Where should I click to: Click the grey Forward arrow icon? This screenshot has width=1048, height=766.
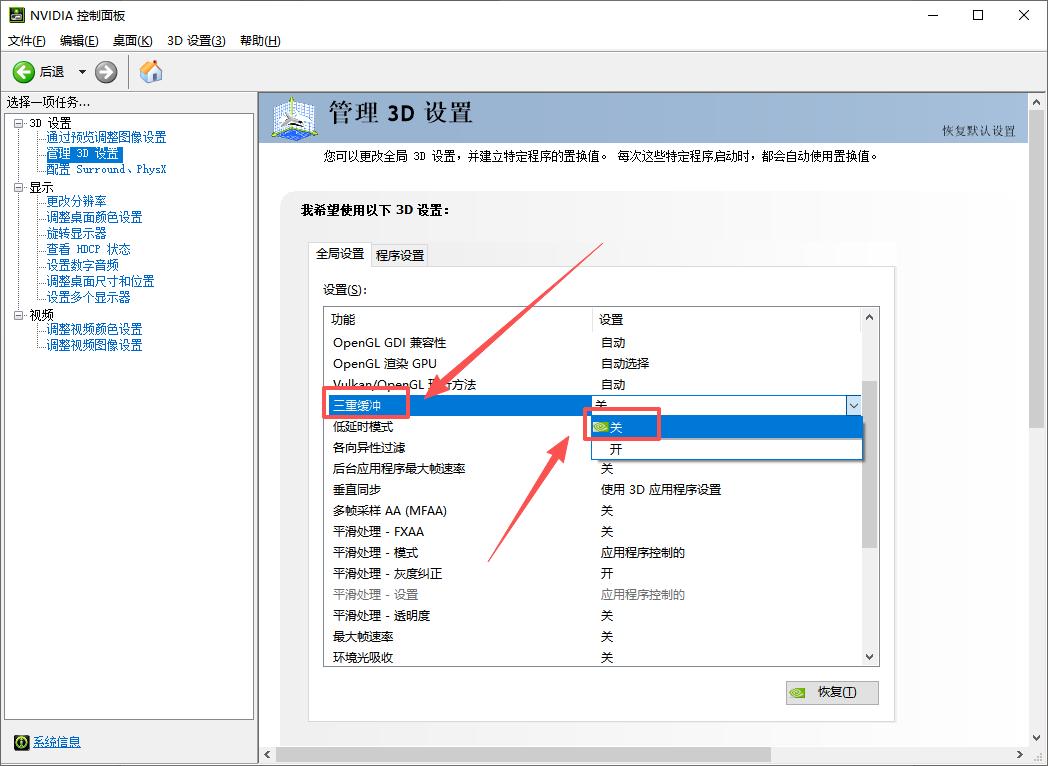pyautogui.click(x=106, y=72)
